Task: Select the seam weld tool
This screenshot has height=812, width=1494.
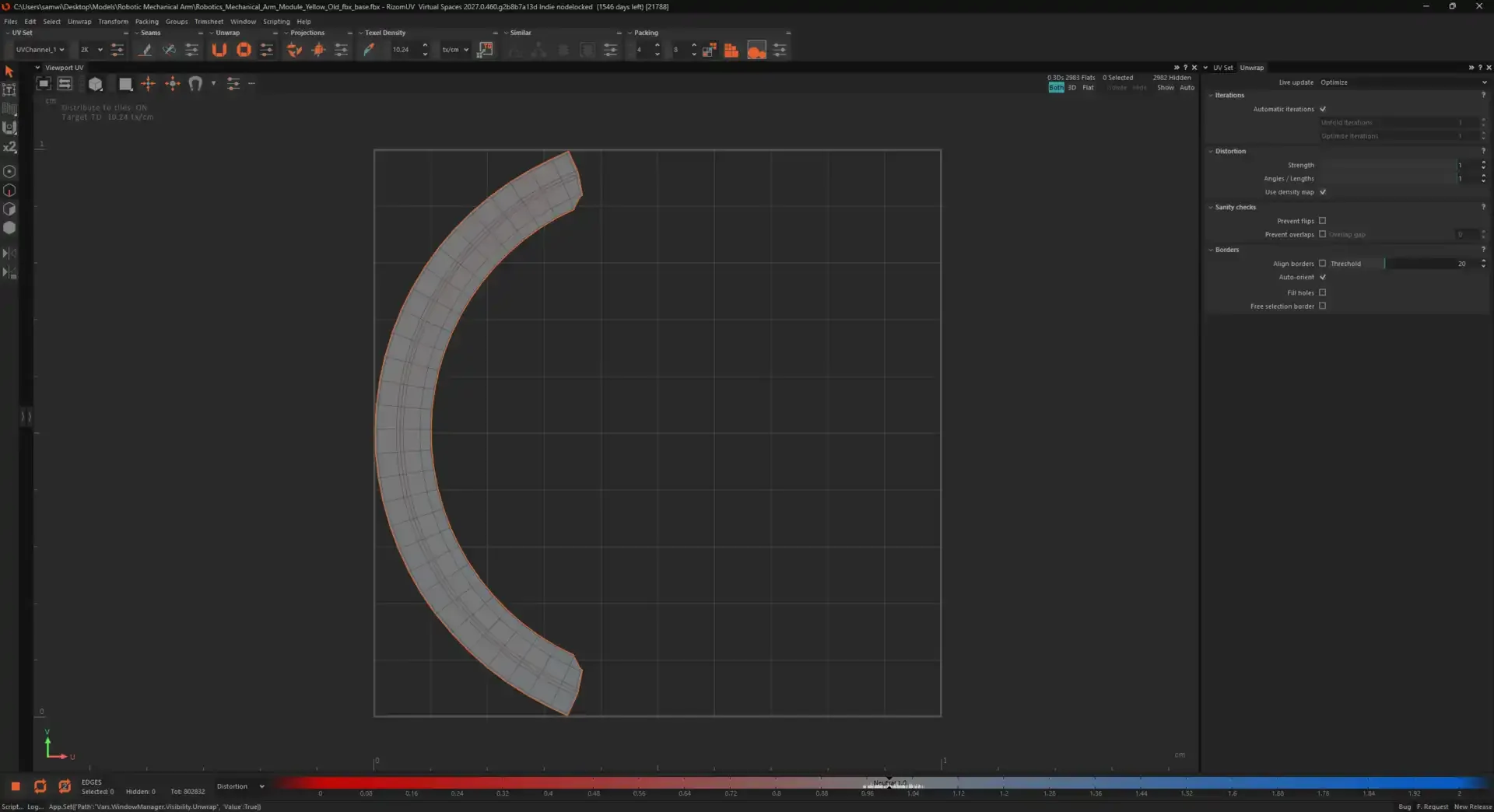Action: point(169,50)
